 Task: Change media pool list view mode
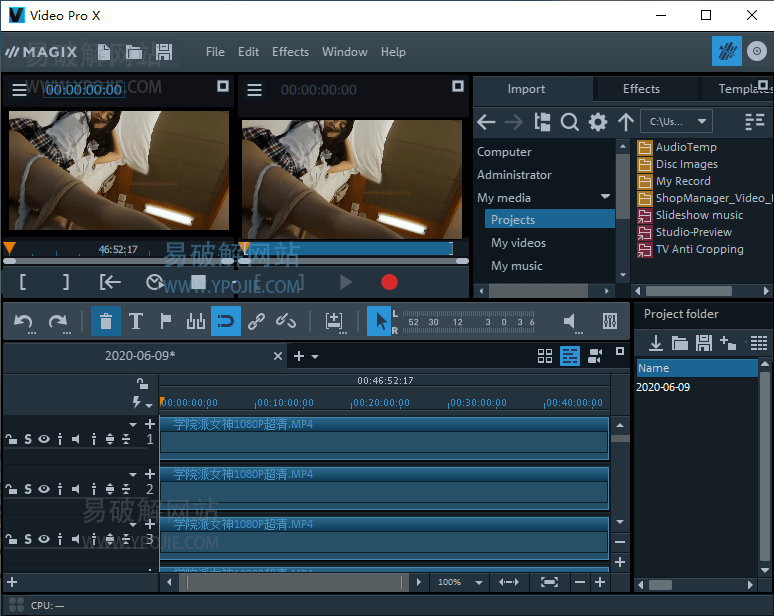click(x=754, y=121)
